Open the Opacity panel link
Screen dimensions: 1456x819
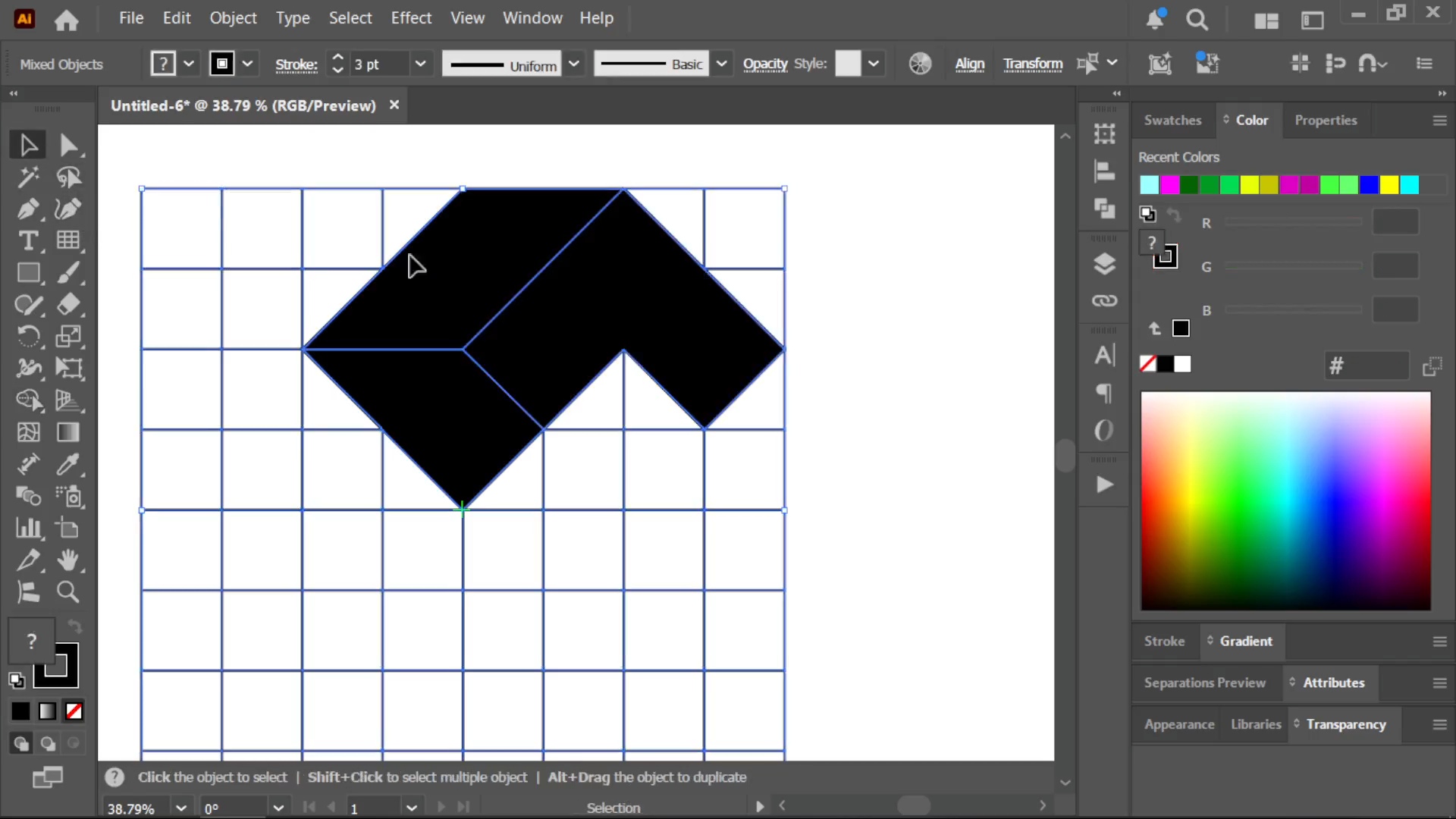pyautogui.click(x=765, y=64)
